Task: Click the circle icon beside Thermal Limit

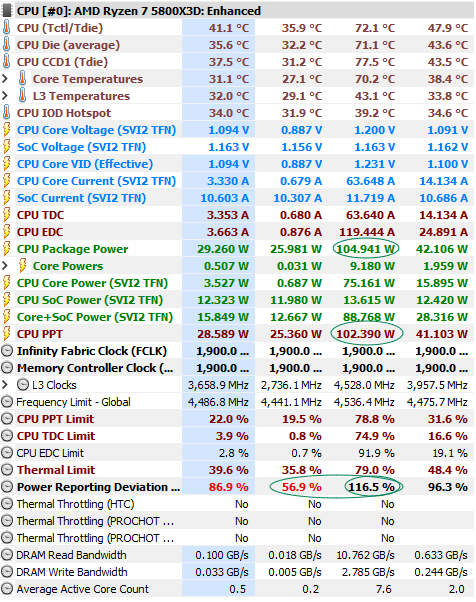Action: tap(7, 470)
